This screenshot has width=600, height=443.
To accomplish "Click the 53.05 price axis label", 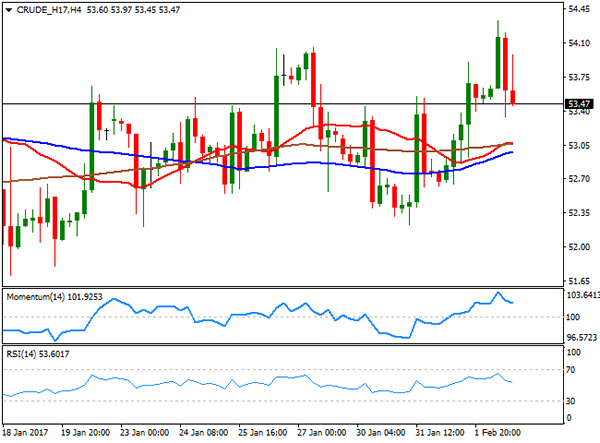I will coord(579,145).
